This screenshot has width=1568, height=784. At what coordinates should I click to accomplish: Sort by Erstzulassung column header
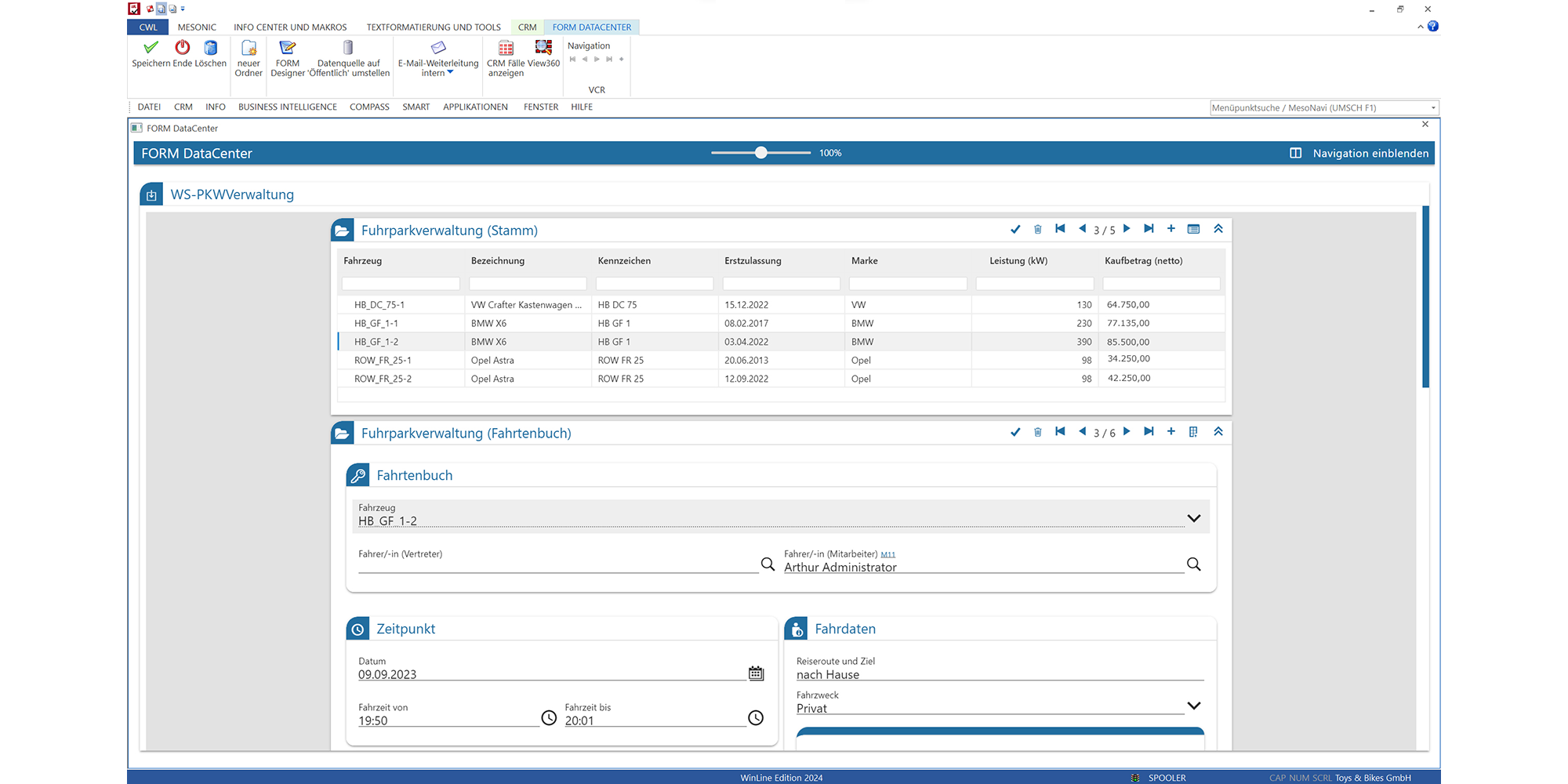[753, 261]
